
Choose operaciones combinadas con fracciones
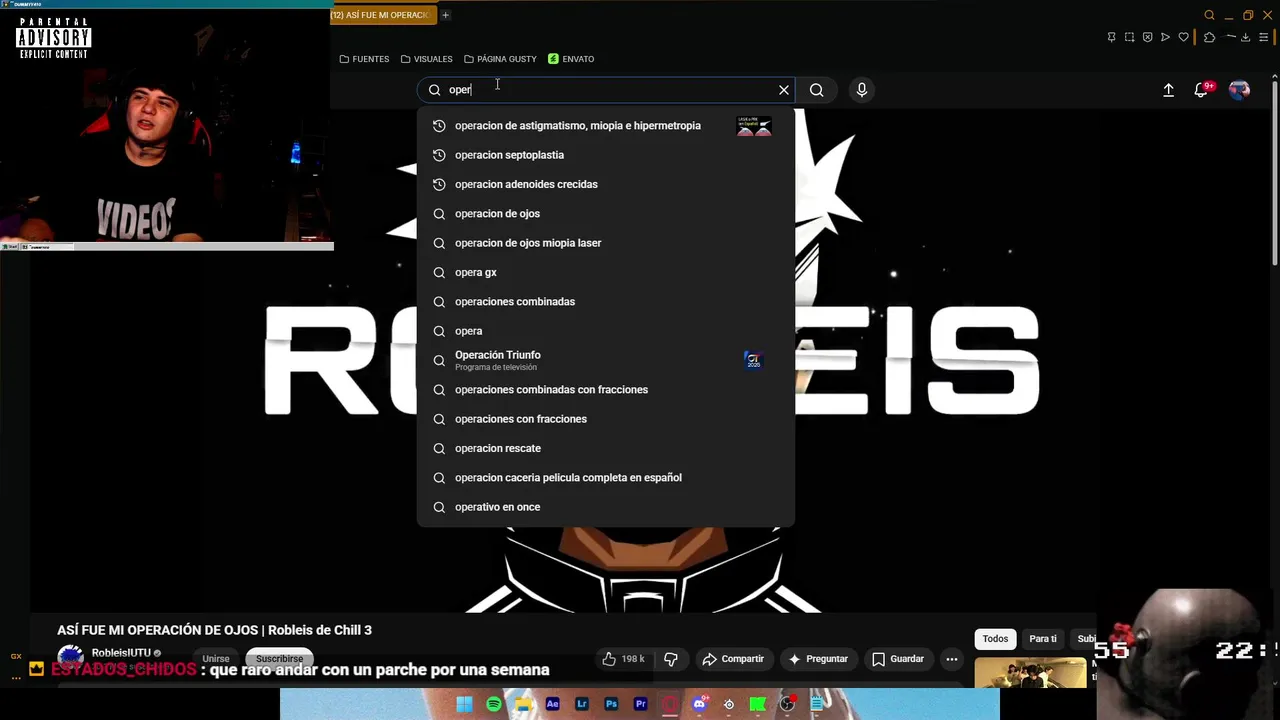pos(605,390)
